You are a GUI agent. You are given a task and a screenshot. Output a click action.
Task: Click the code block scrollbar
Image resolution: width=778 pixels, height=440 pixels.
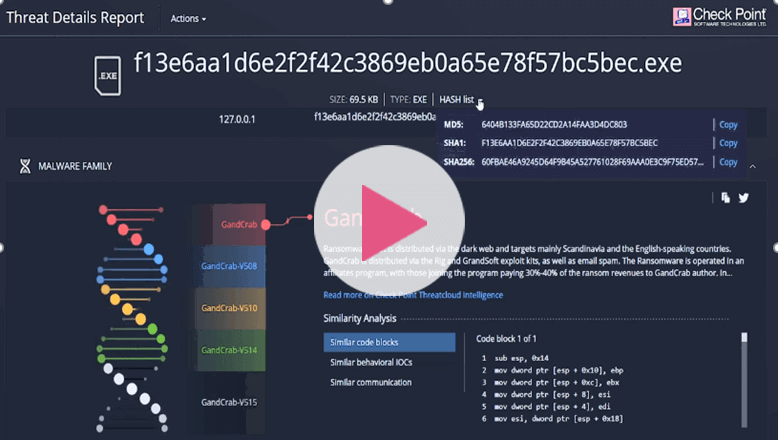(744, 379)
